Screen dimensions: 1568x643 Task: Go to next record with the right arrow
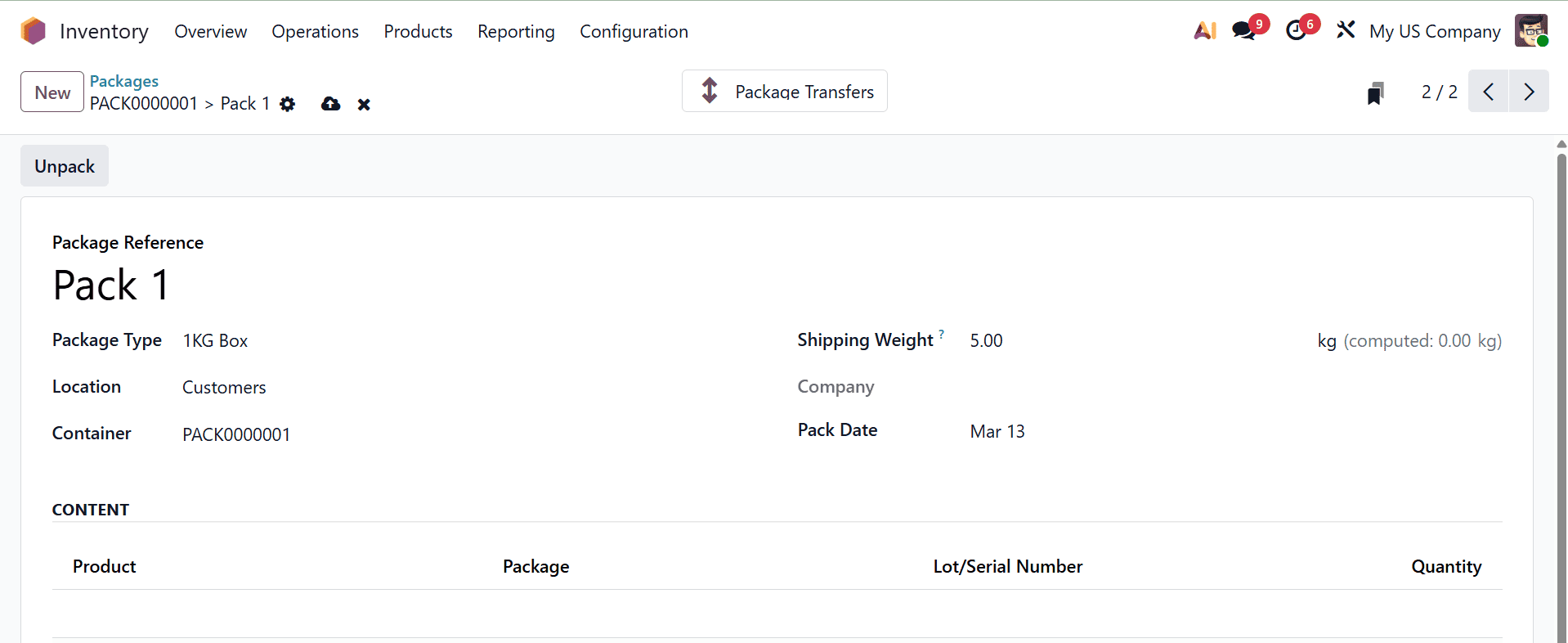coord(1529,91)
